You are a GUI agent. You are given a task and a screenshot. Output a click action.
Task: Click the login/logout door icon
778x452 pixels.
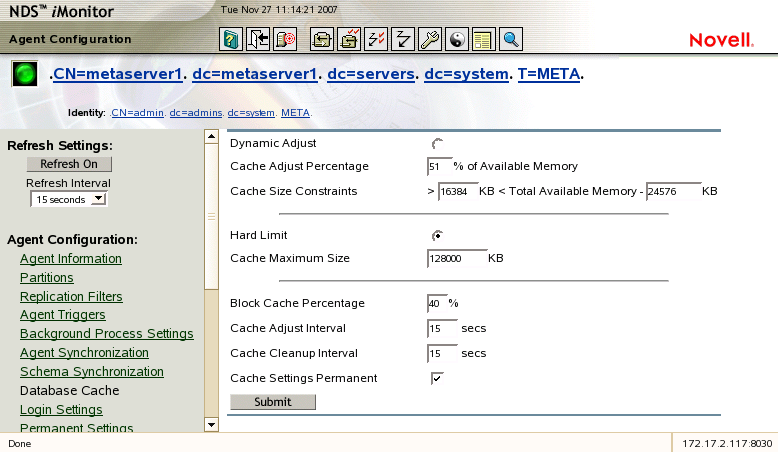[258, 39]
